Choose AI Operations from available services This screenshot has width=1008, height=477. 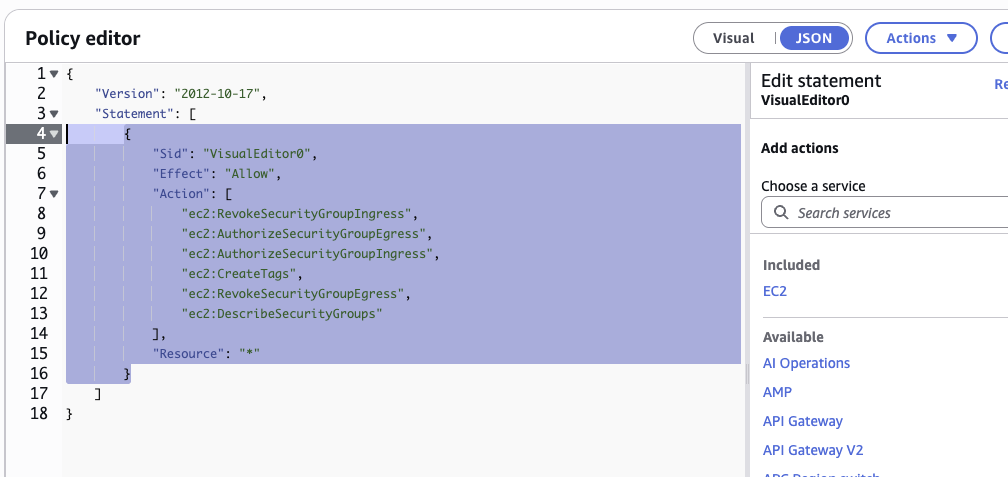pos(806,363)
